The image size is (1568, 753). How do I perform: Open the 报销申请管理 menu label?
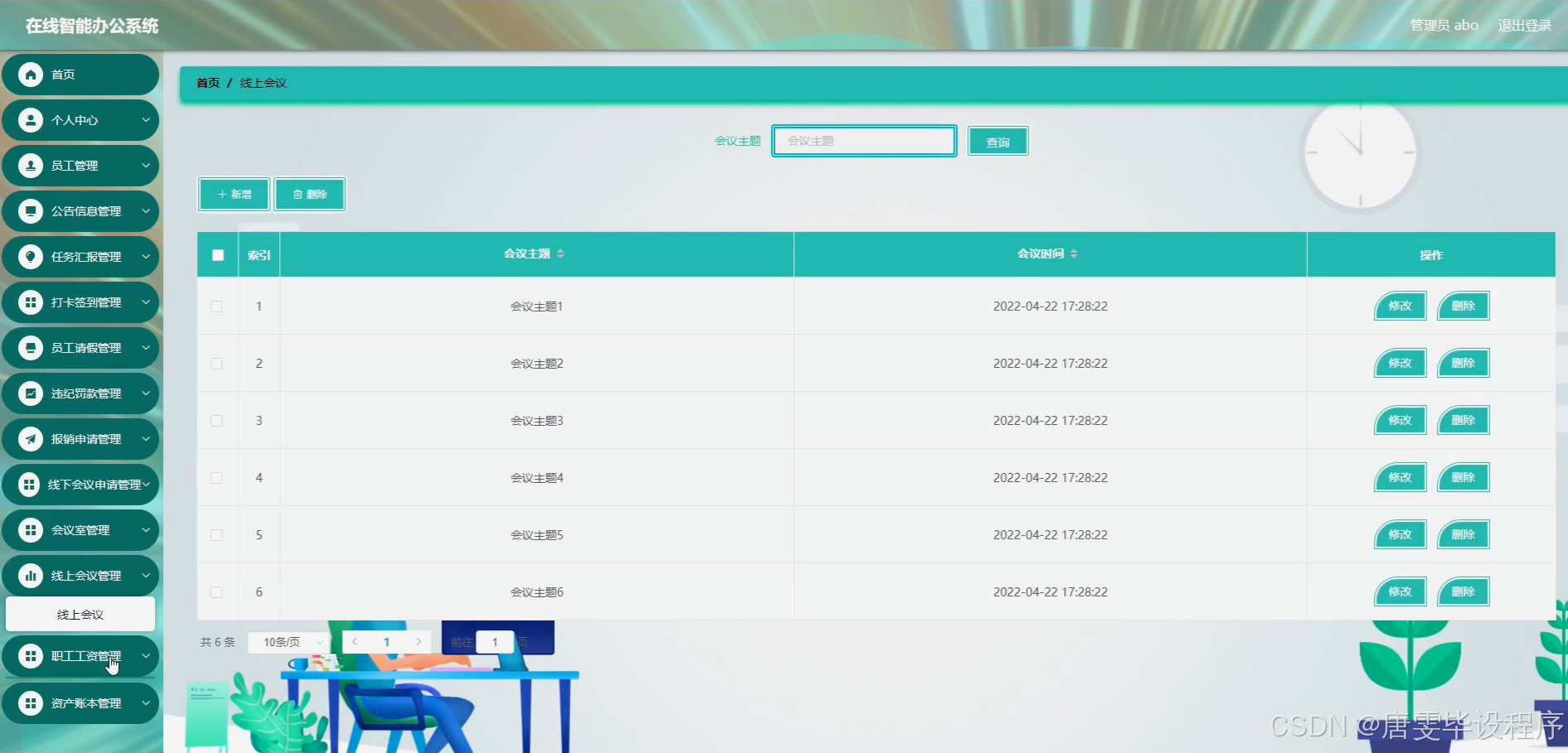(86, 439)
